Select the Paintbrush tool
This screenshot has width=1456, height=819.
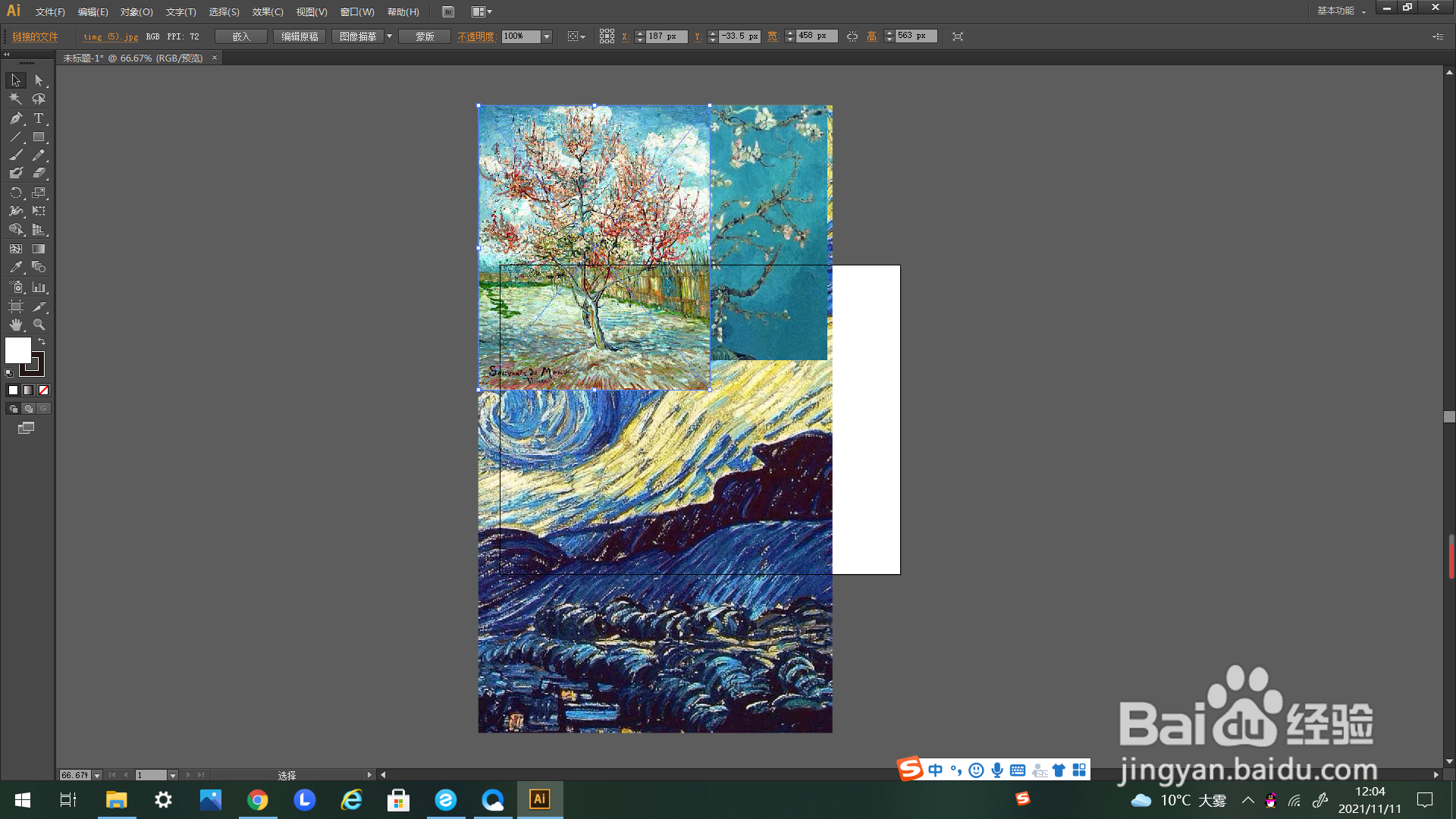pyautogui.click(x=16, y=155)
